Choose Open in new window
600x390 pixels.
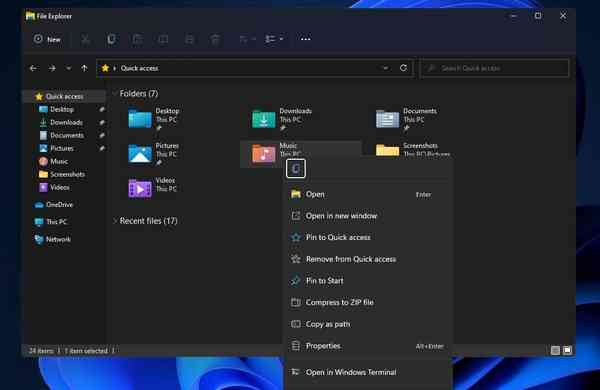click(x=368, y=216)
